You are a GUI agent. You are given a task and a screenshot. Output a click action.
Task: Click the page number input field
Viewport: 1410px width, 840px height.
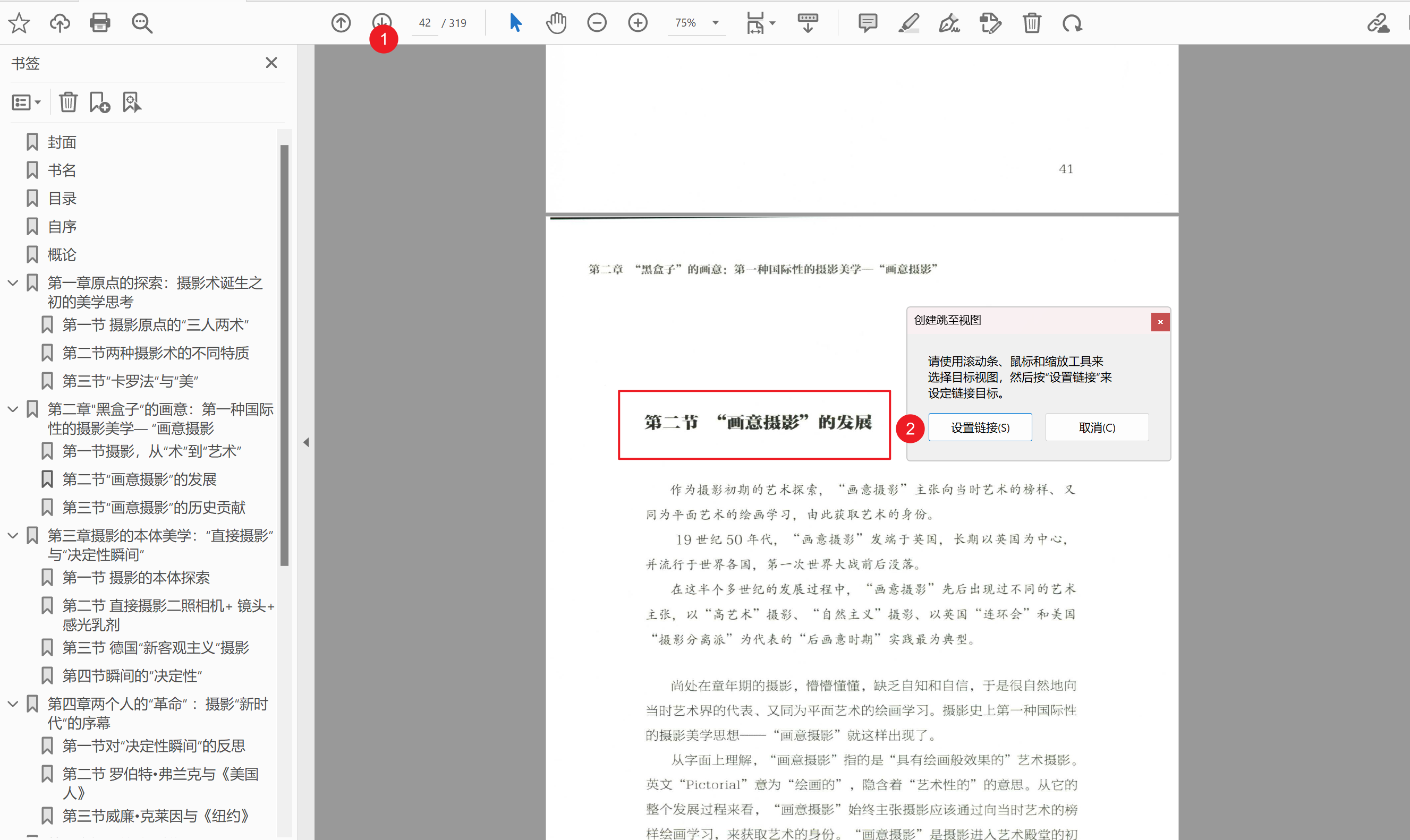(424, 23)
